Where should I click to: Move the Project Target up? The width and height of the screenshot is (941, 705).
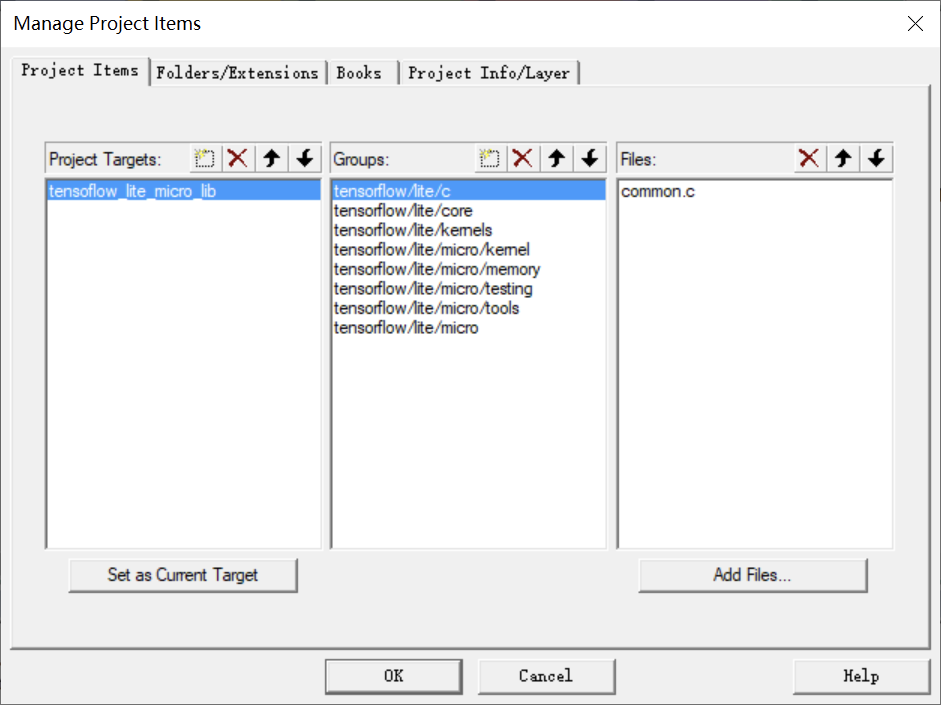coord(272,159)
